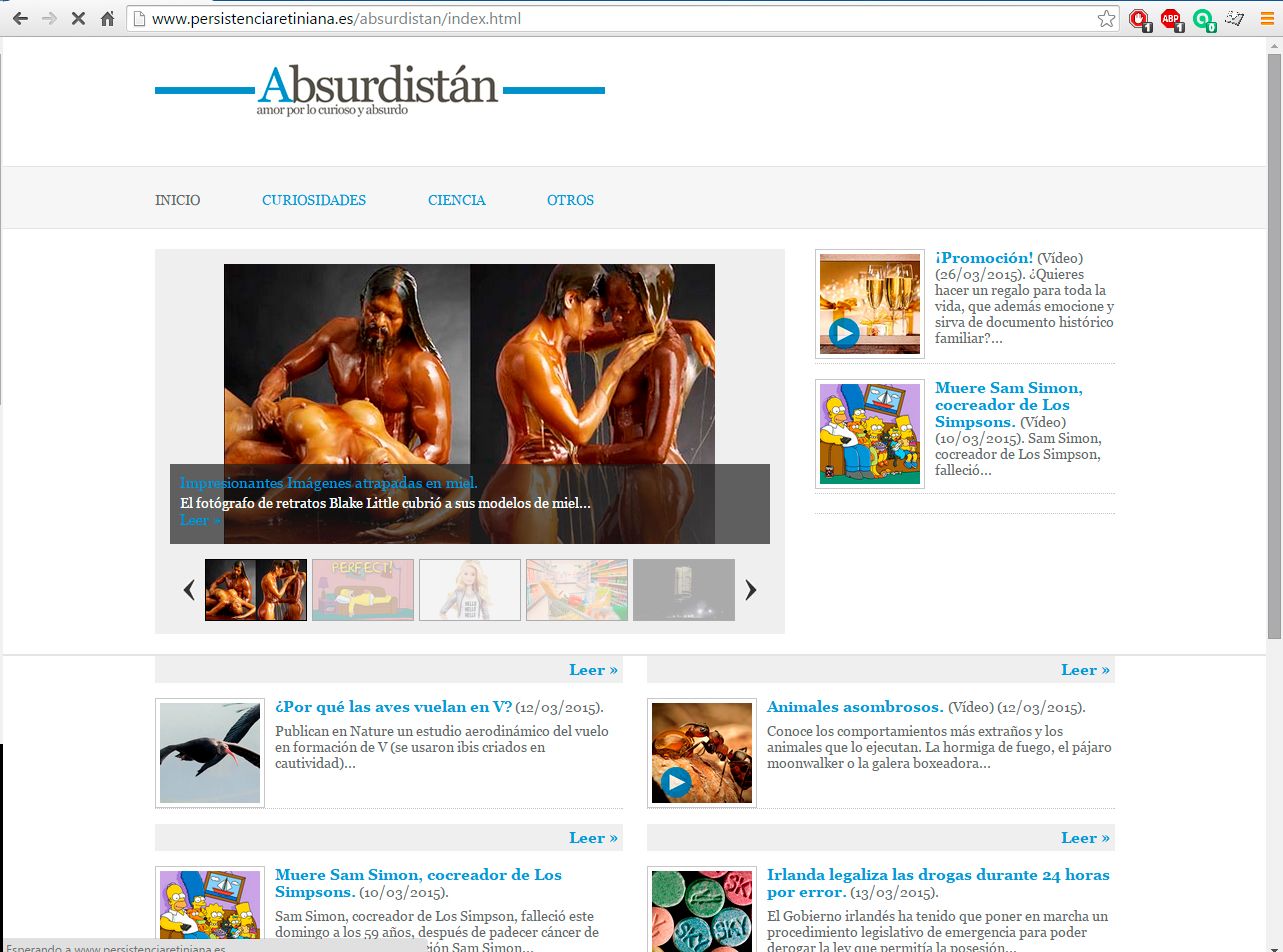Open the Adblock Plus ABP extension icon

[1171, 18]
